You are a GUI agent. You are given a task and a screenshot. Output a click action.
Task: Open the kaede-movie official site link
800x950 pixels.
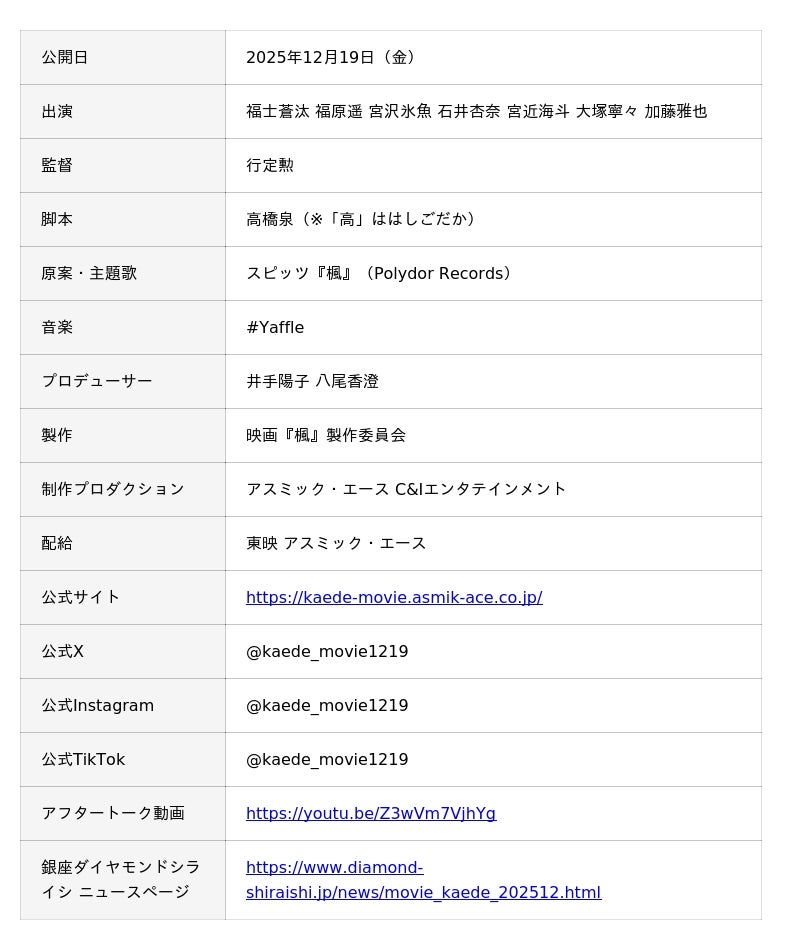(394, 598)
